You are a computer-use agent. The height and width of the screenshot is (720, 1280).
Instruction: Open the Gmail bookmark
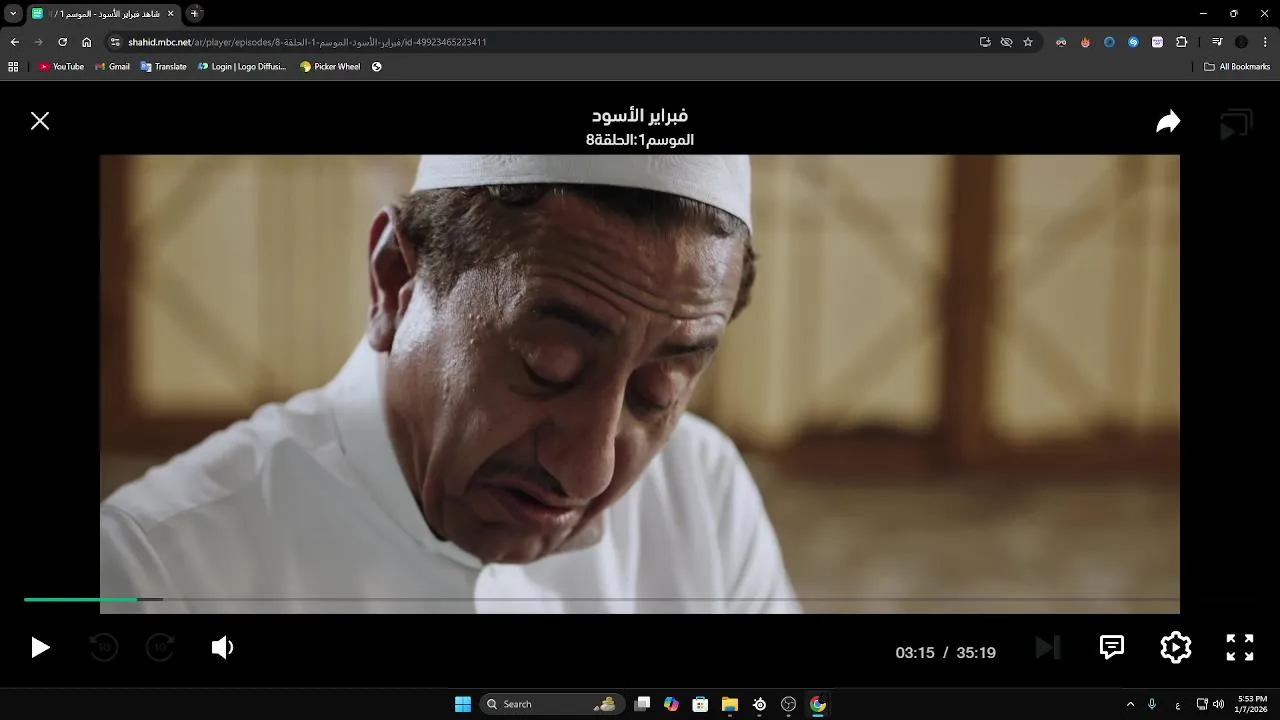pyautogui.click(x=112, y=67)
